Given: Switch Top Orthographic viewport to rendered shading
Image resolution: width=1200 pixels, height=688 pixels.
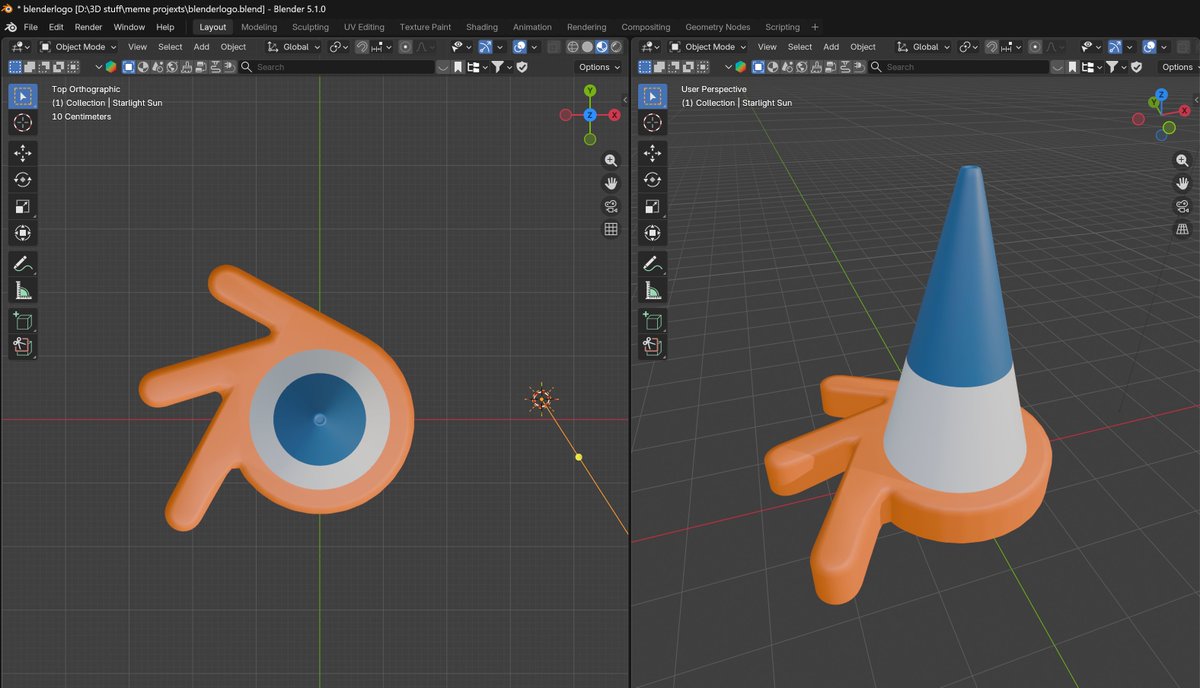Looking at the screenshot, I should (x=615, y=47).
